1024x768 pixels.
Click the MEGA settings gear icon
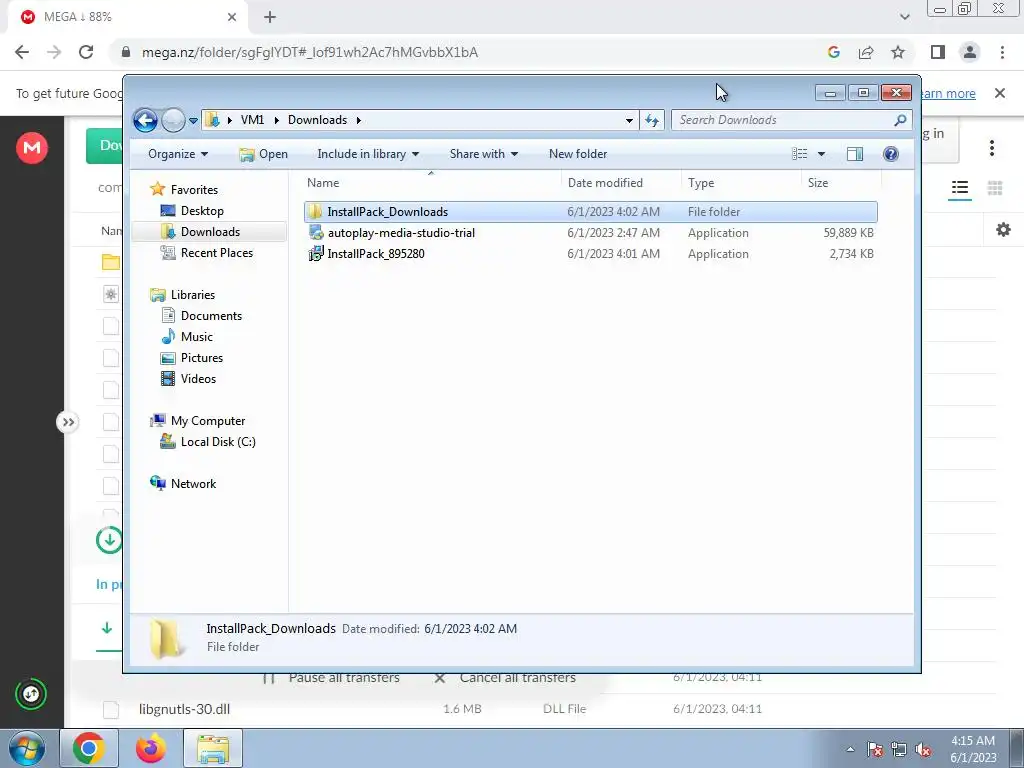pos(1004,230)
